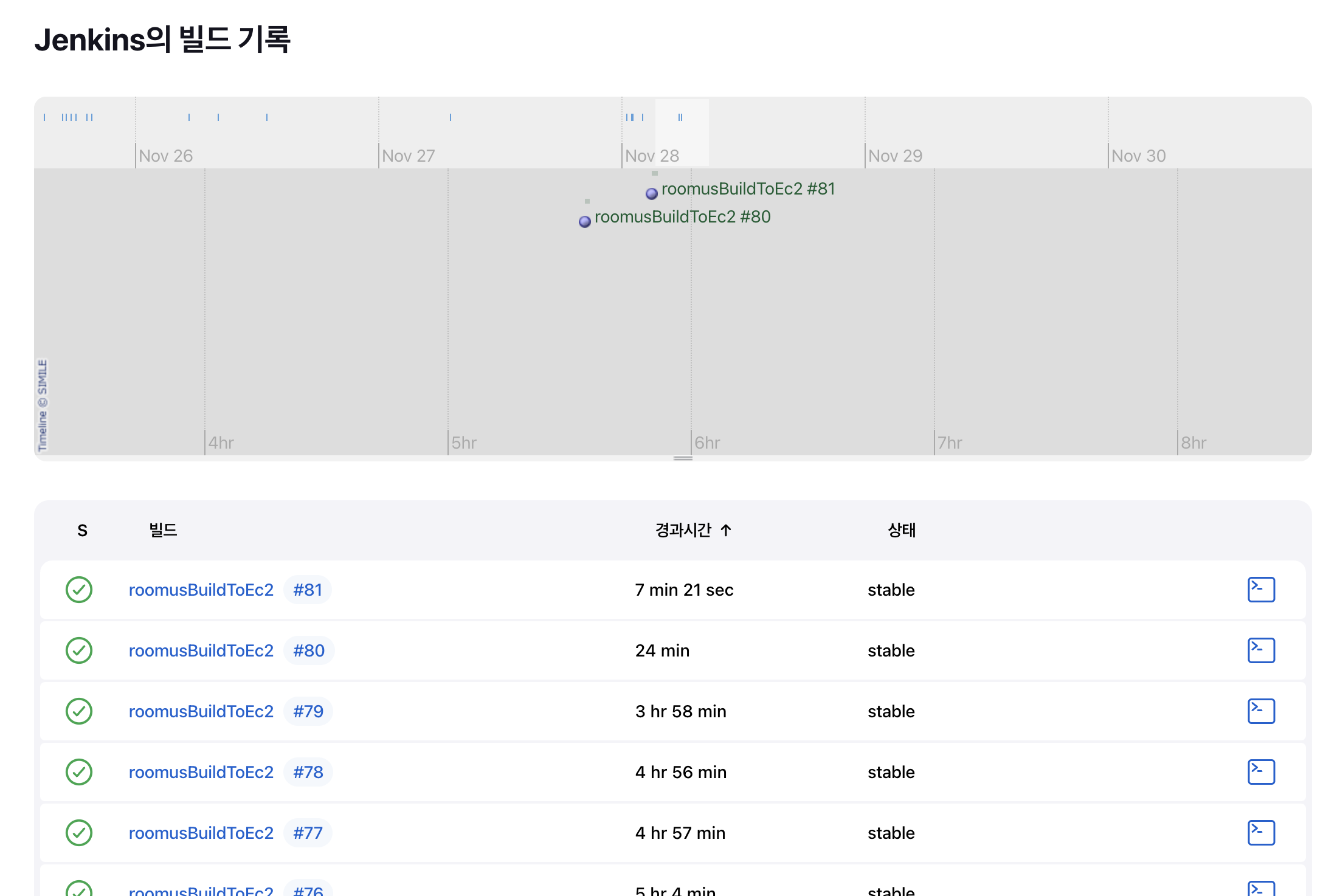Open build #77 details link
This screenshot has width=1340, height=896.
[308, 833]
